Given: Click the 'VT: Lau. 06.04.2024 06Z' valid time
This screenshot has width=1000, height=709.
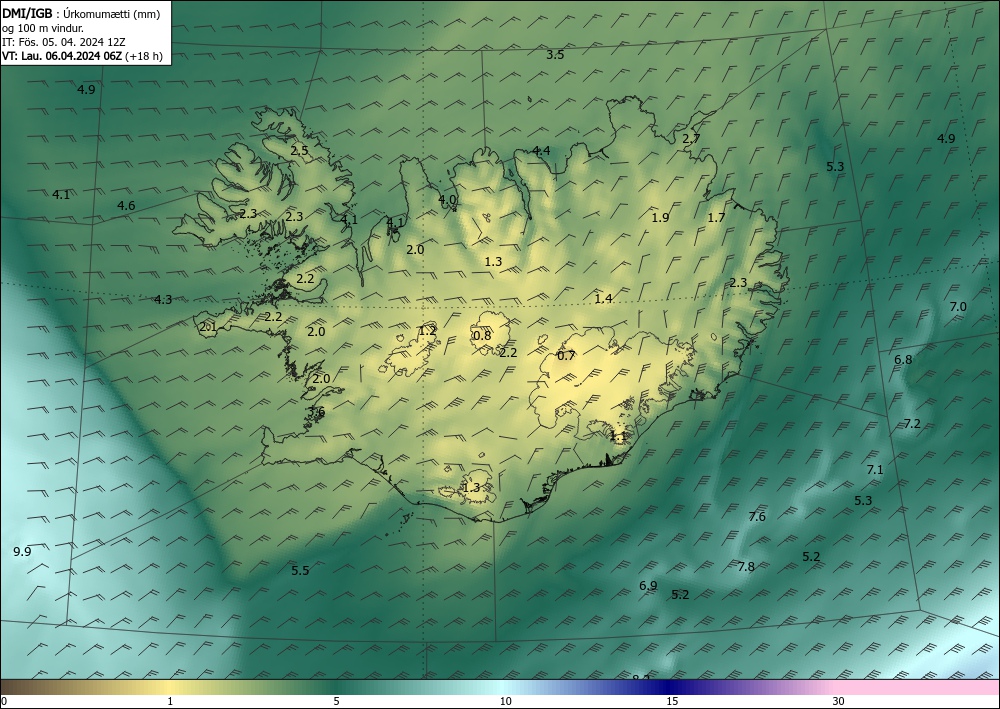Looking at the screenshot, I should pyautogui.click(x=62, y=56).
